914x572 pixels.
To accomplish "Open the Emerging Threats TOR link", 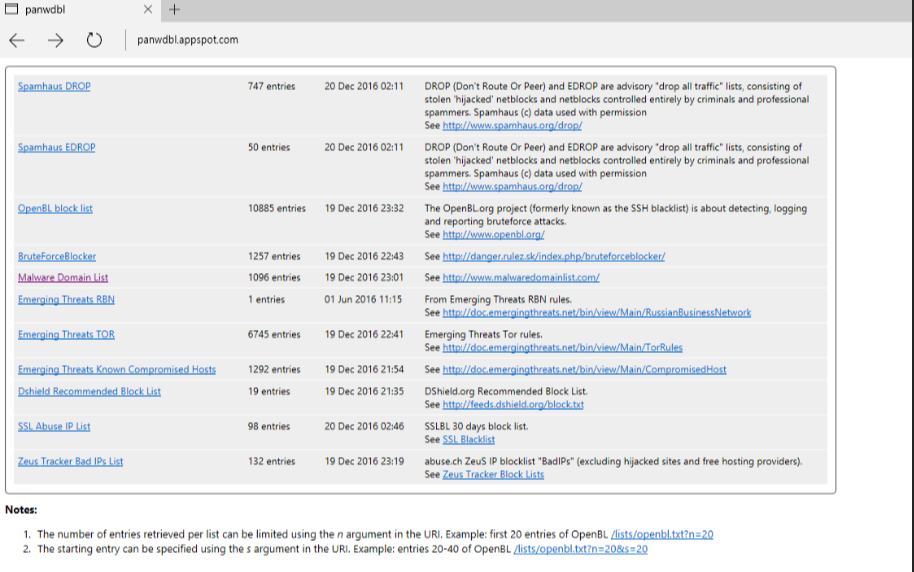I will 66,335.
